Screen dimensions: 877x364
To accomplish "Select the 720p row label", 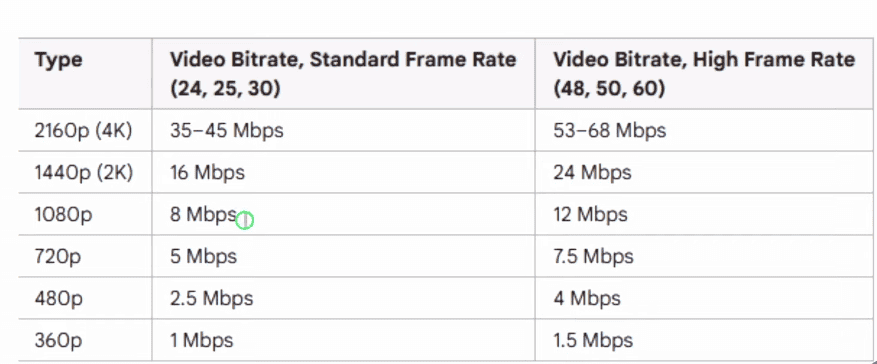I will (58, 257).
